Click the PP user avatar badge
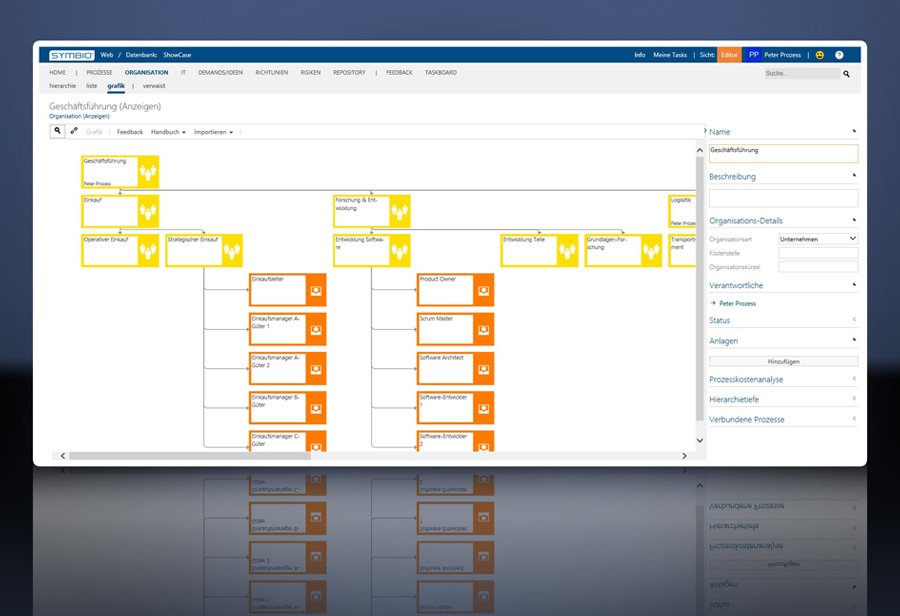The height and width of the screenshot is (616, 900). 754,55
